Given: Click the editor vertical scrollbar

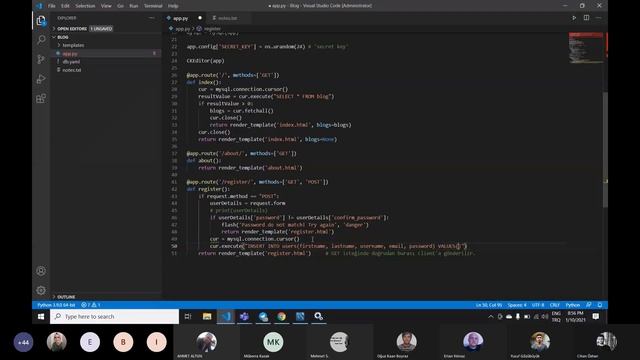Looking at the screenshot, I should (x=605, y=149).
